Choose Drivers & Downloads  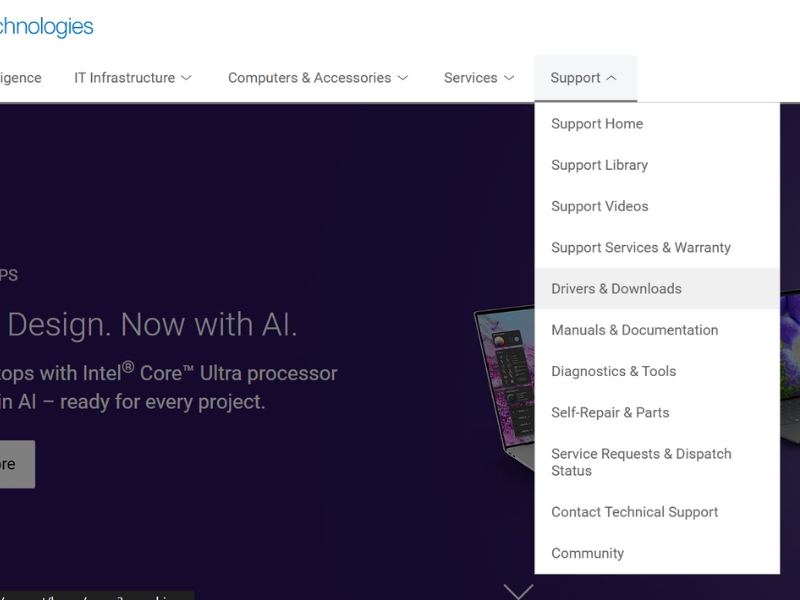616,289
